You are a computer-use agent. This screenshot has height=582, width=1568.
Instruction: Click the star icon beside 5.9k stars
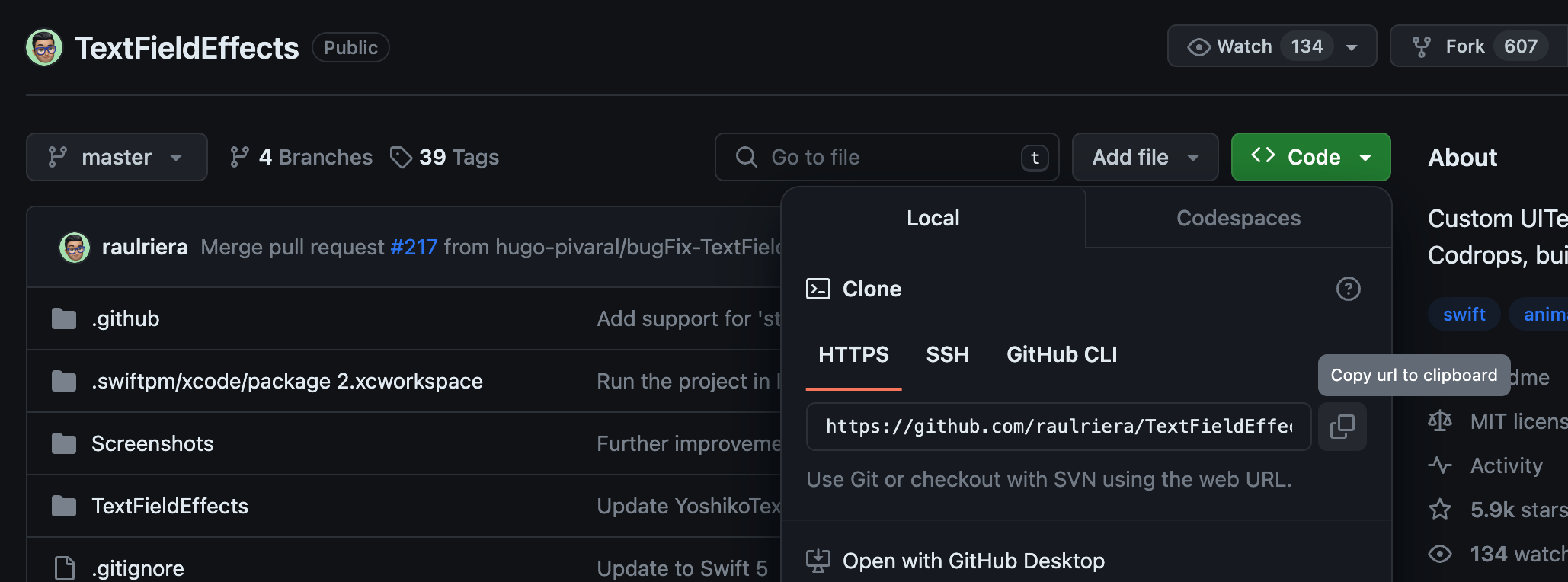point(1440,509)
